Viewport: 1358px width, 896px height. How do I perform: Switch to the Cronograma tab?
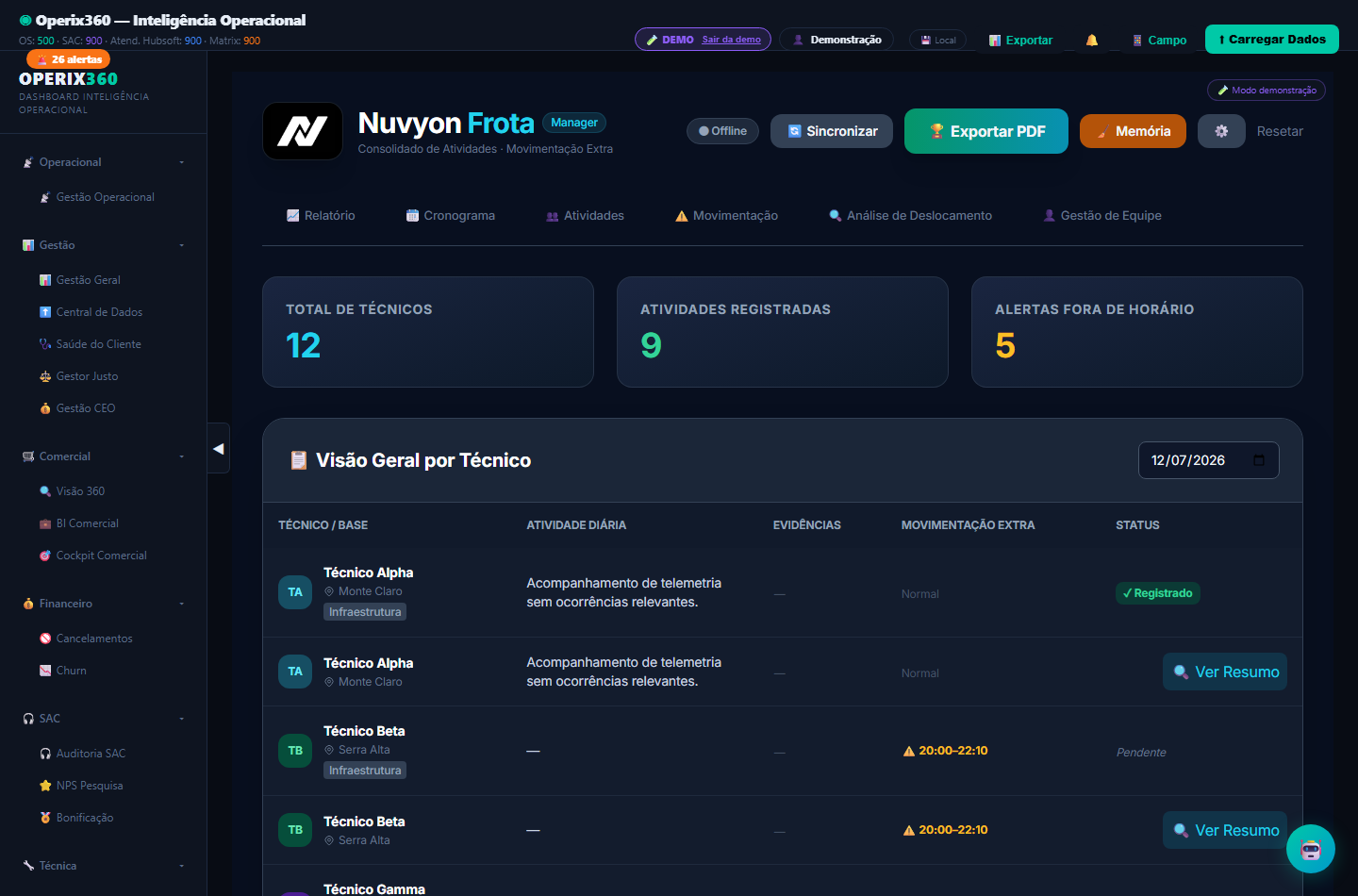tap(450, 216)
